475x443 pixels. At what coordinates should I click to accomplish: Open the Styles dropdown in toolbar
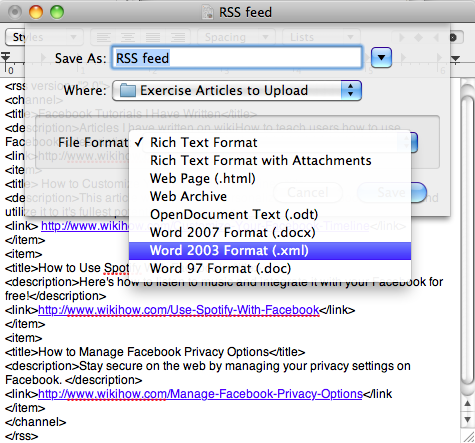tap(44, 37)
